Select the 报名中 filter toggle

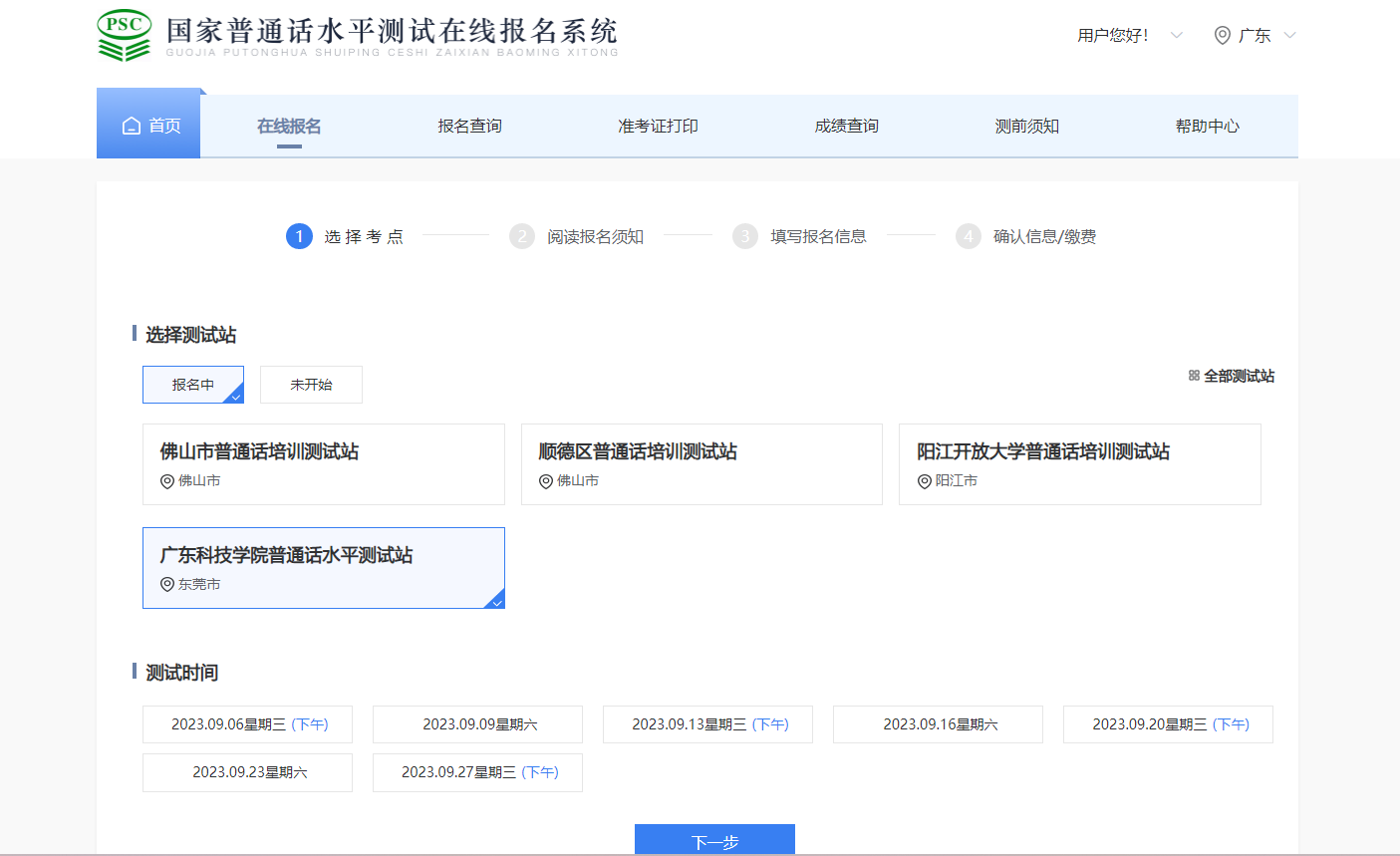point(193,385)
